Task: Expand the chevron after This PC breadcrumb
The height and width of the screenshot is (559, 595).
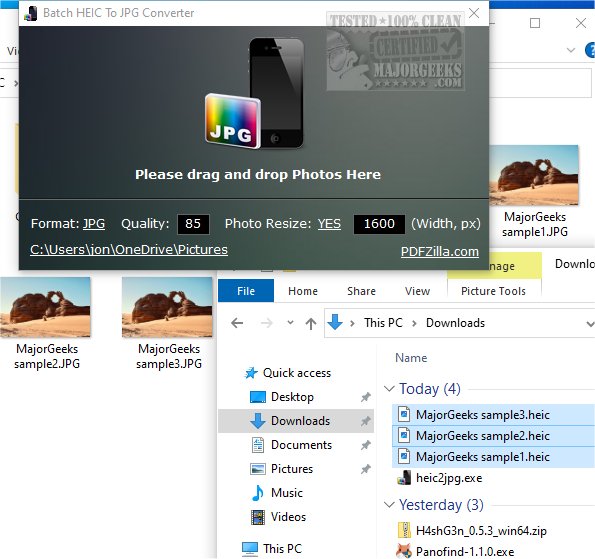Action: [x=414, y=323]
